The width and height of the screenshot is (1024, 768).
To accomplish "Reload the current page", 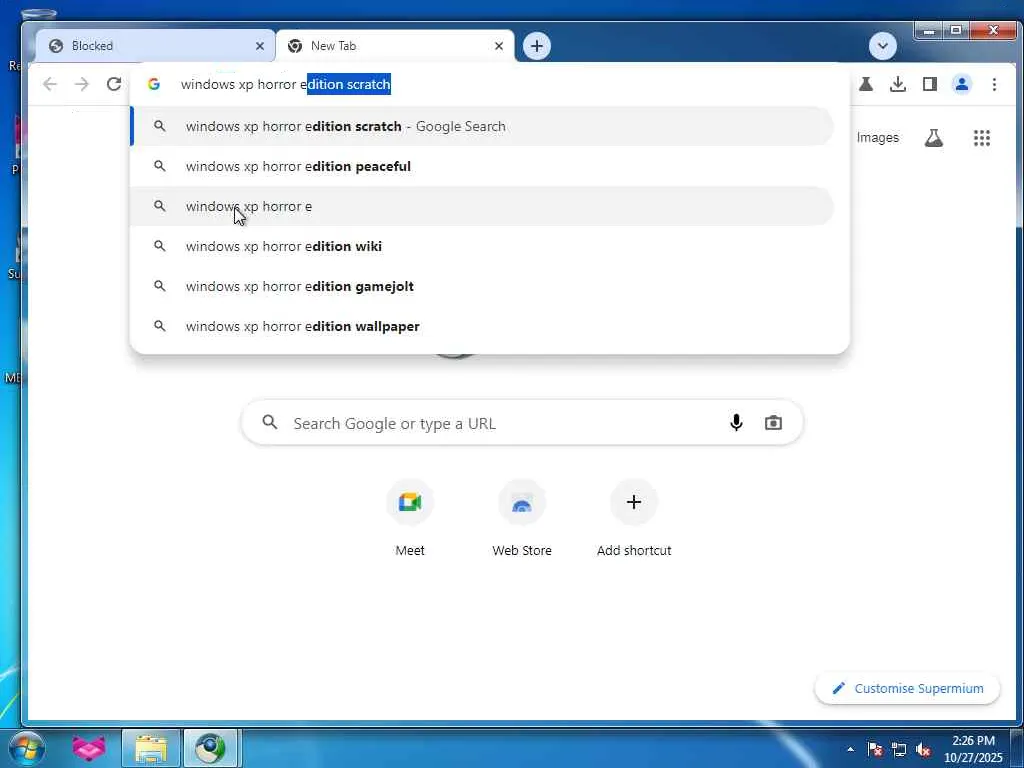I will 114,84.
